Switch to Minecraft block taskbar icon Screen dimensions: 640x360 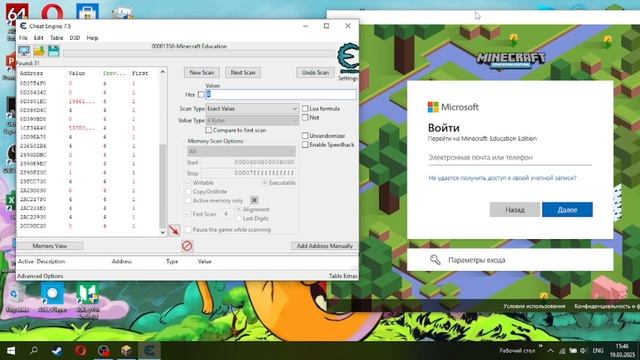[127, 351]
